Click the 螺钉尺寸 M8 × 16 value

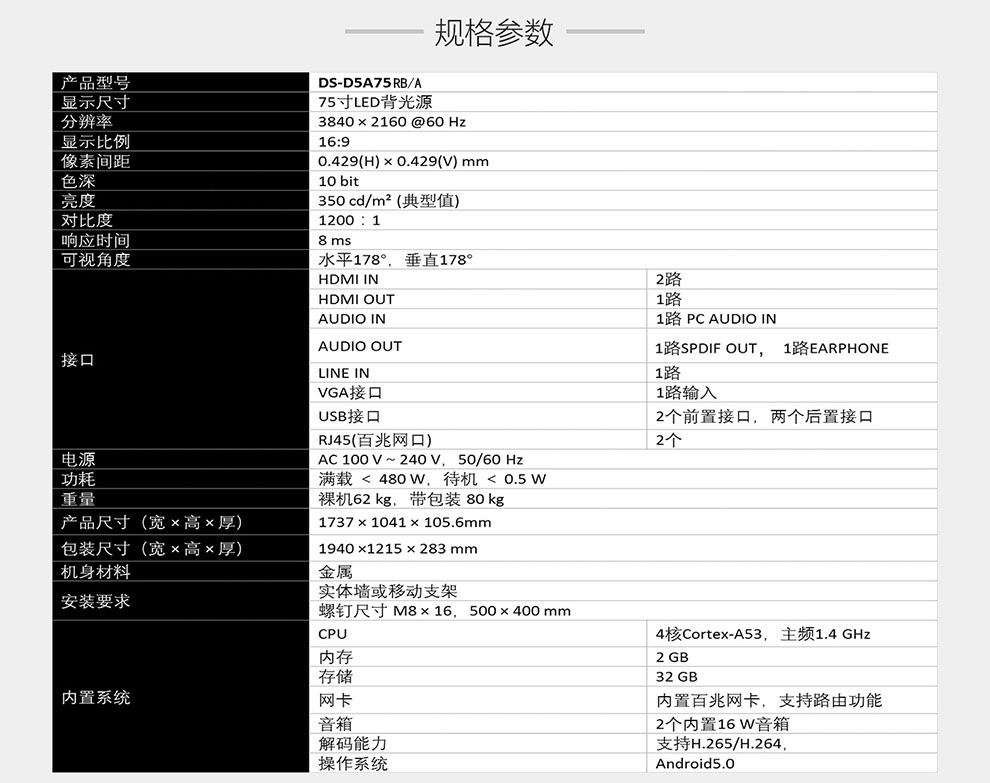click(x=385, y=611)
